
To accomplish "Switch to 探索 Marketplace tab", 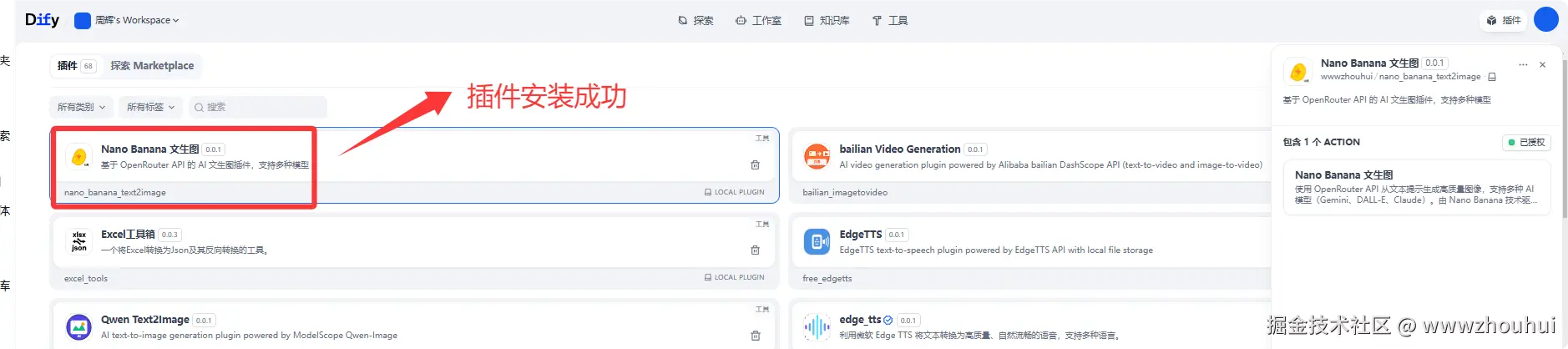I will [x=152, y=66].
